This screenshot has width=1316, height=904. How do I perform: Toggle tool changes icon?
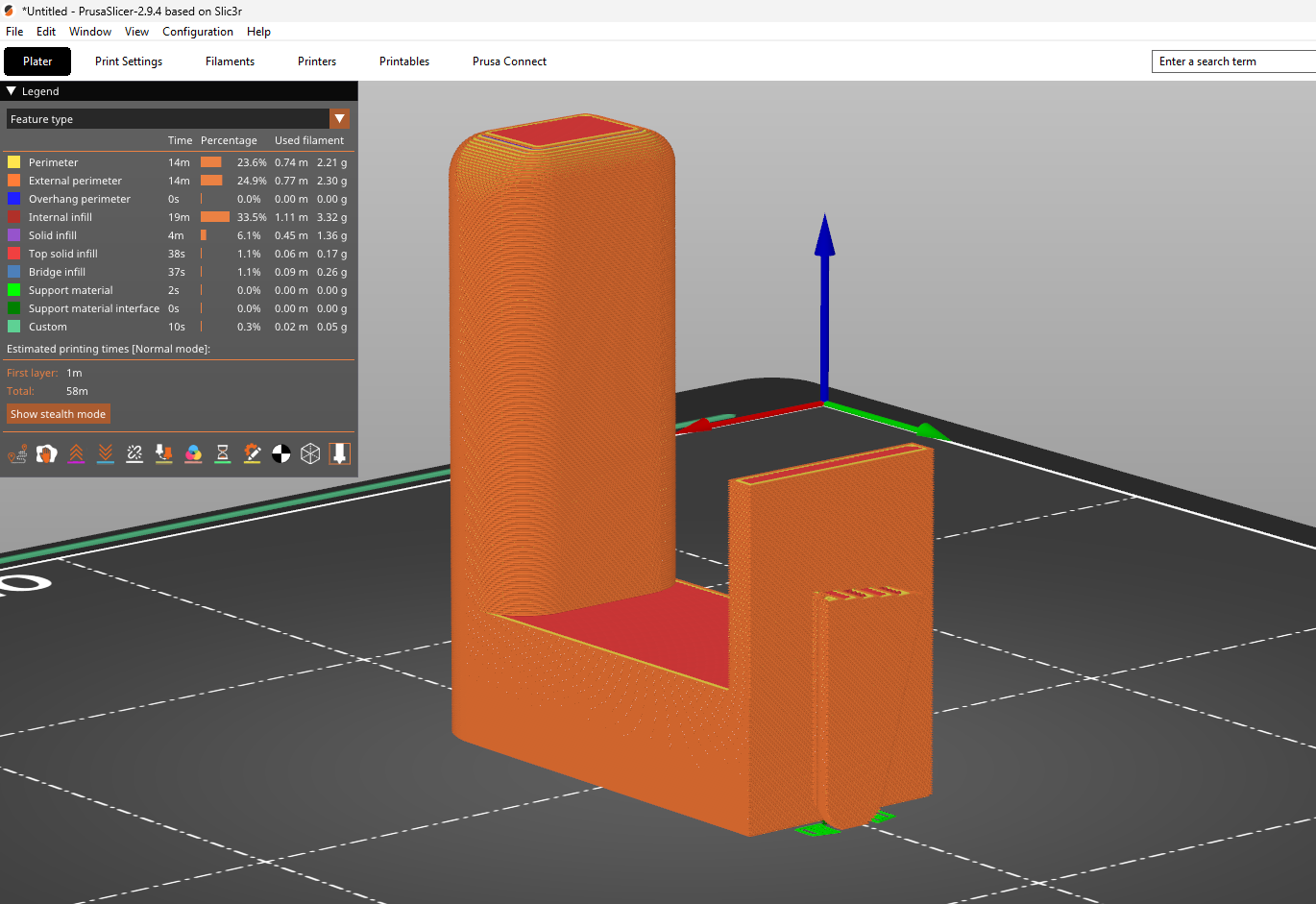(x=164, y=453)
